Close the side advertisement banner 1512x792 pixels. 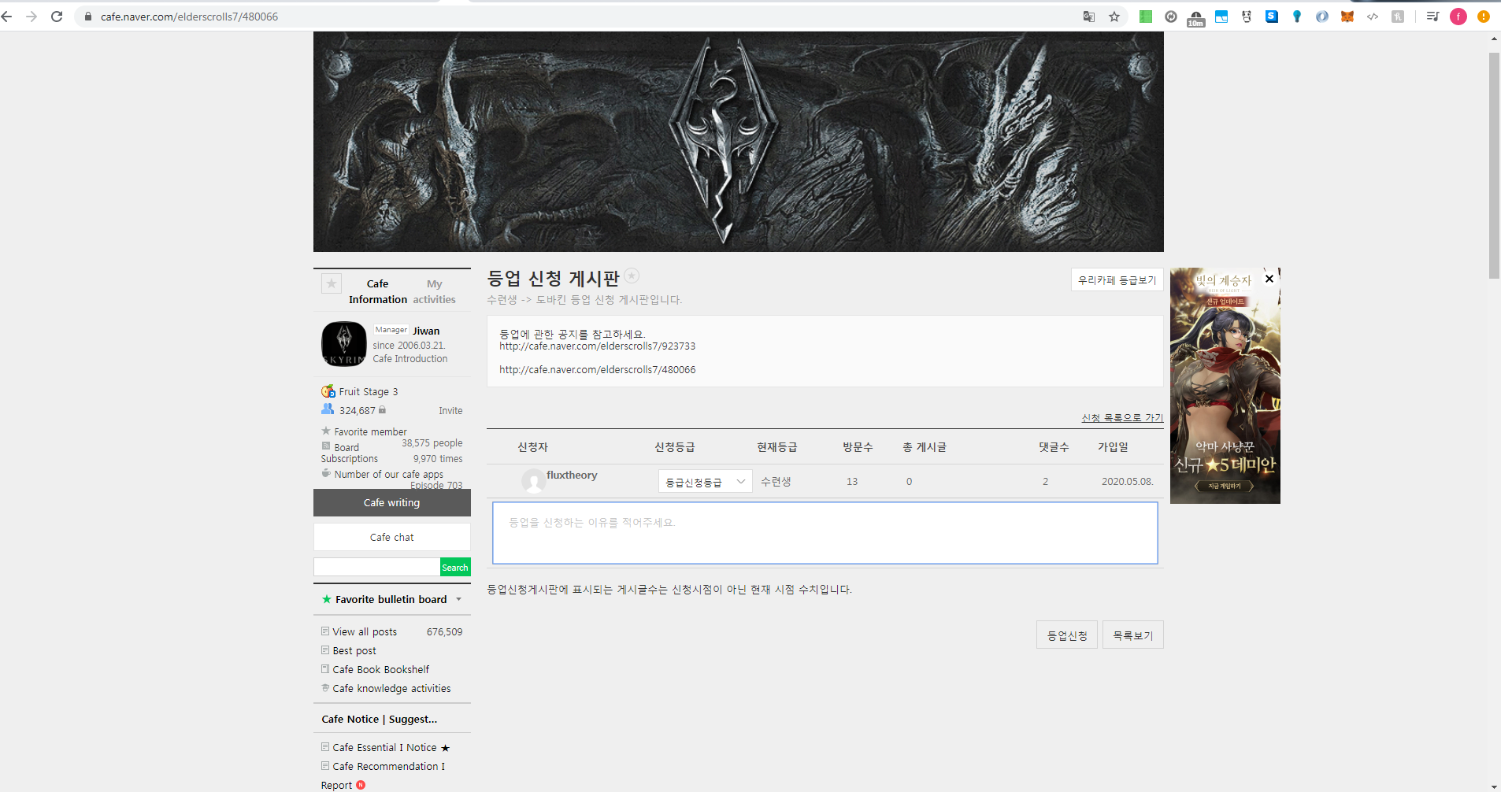point(1269,279)
